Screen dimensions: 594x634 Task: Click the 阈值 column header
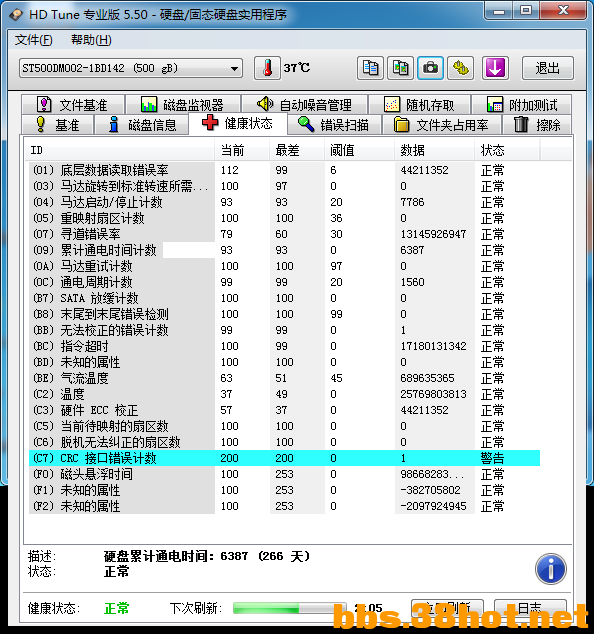coord(359,150)
